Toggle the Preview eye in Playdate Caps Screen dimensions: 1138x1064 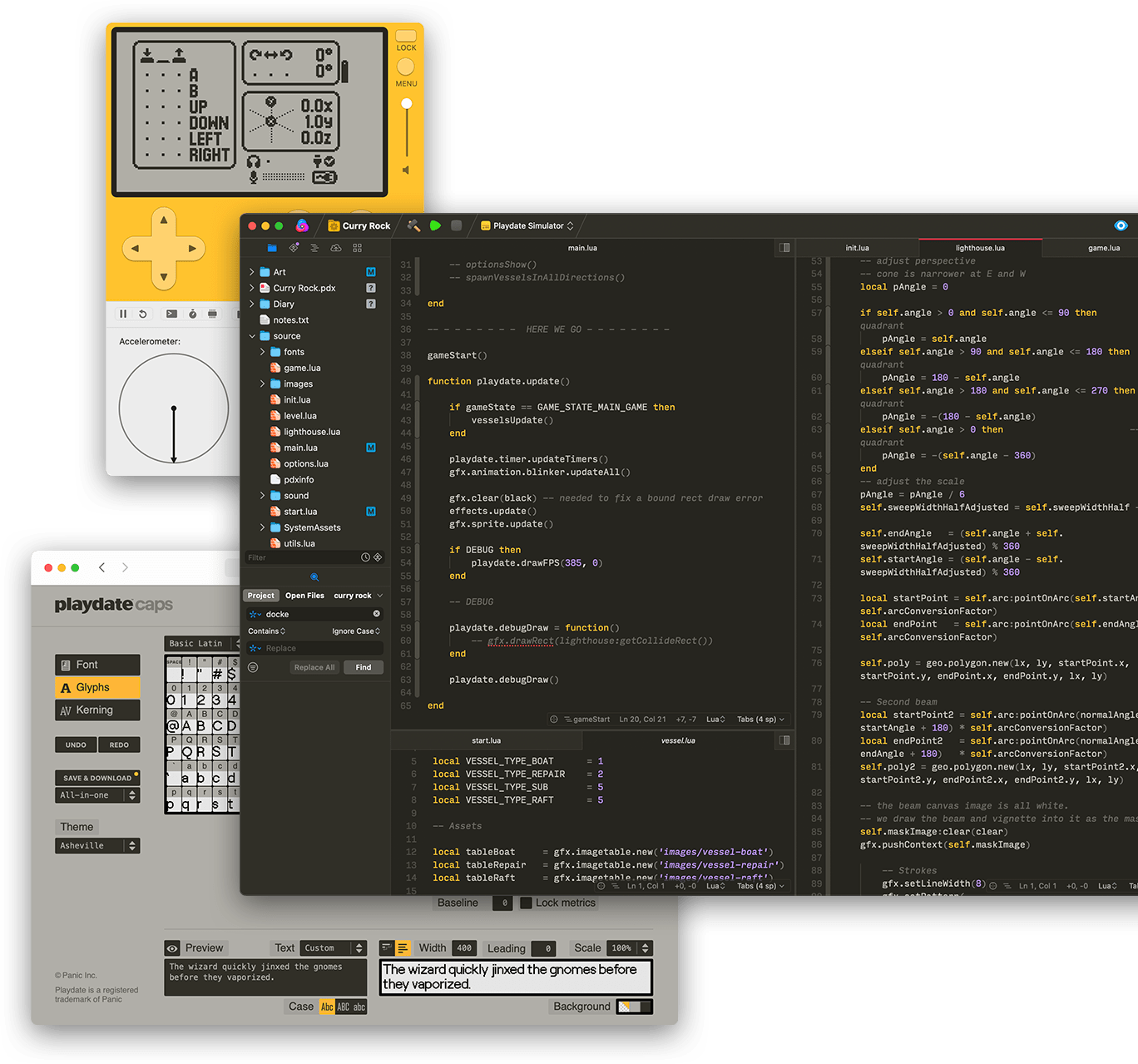[x=172, y=948]
